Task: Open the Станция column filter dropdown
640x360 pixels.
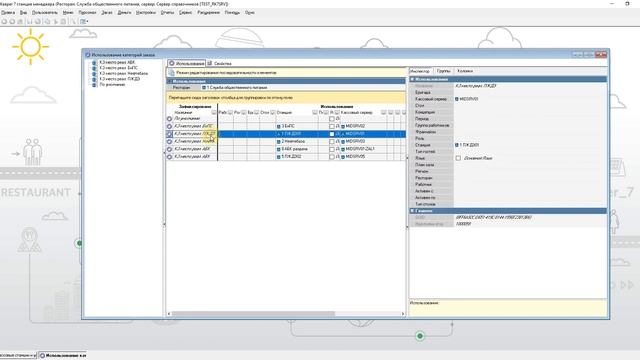Action: [x=315, y=112]
